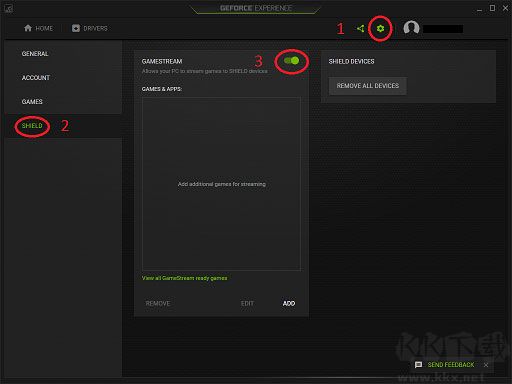
Task: Open the user profile avatar
Action: coord(411,28)
